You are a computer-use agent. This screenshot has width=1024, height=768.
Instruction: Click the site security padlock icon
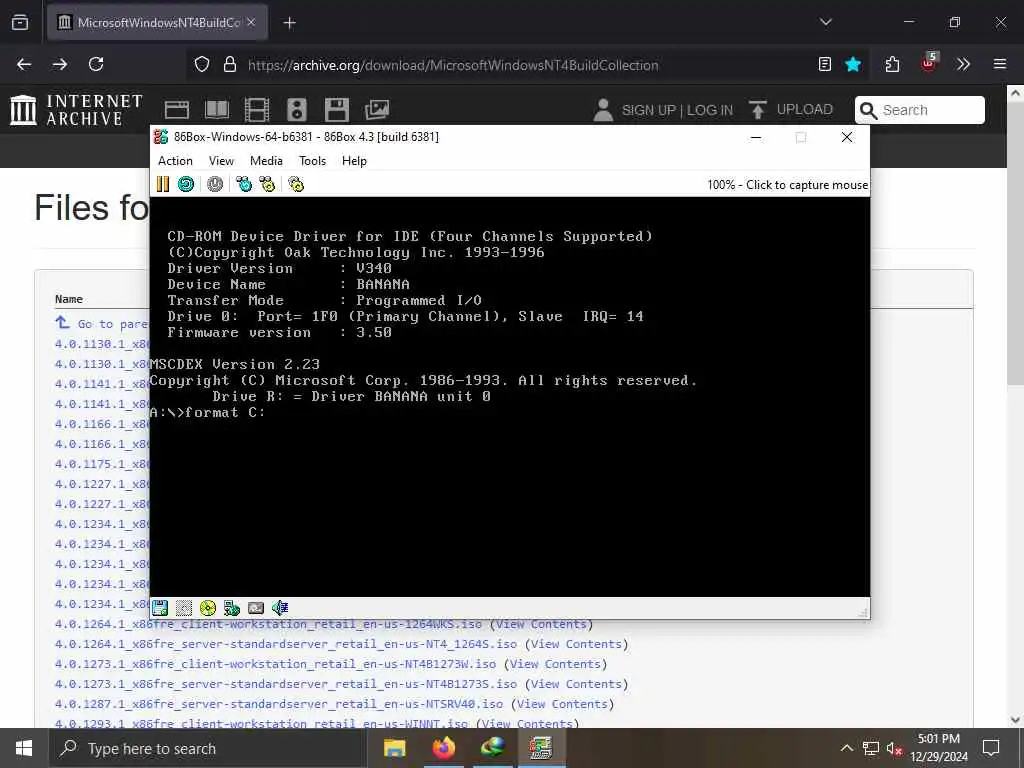click(x=229, y=64)
